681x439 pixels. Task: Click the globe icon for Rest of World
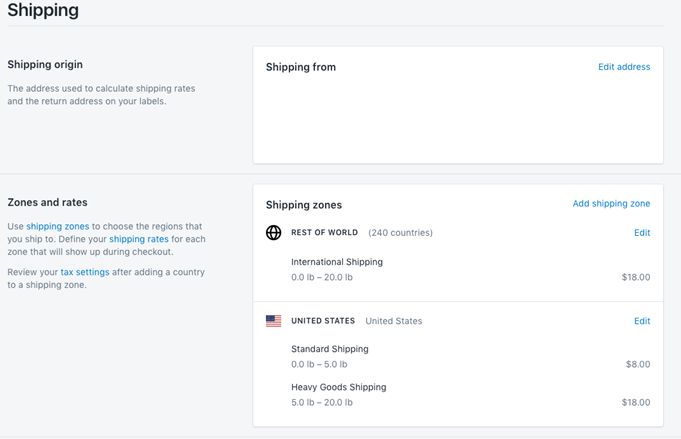273,233
